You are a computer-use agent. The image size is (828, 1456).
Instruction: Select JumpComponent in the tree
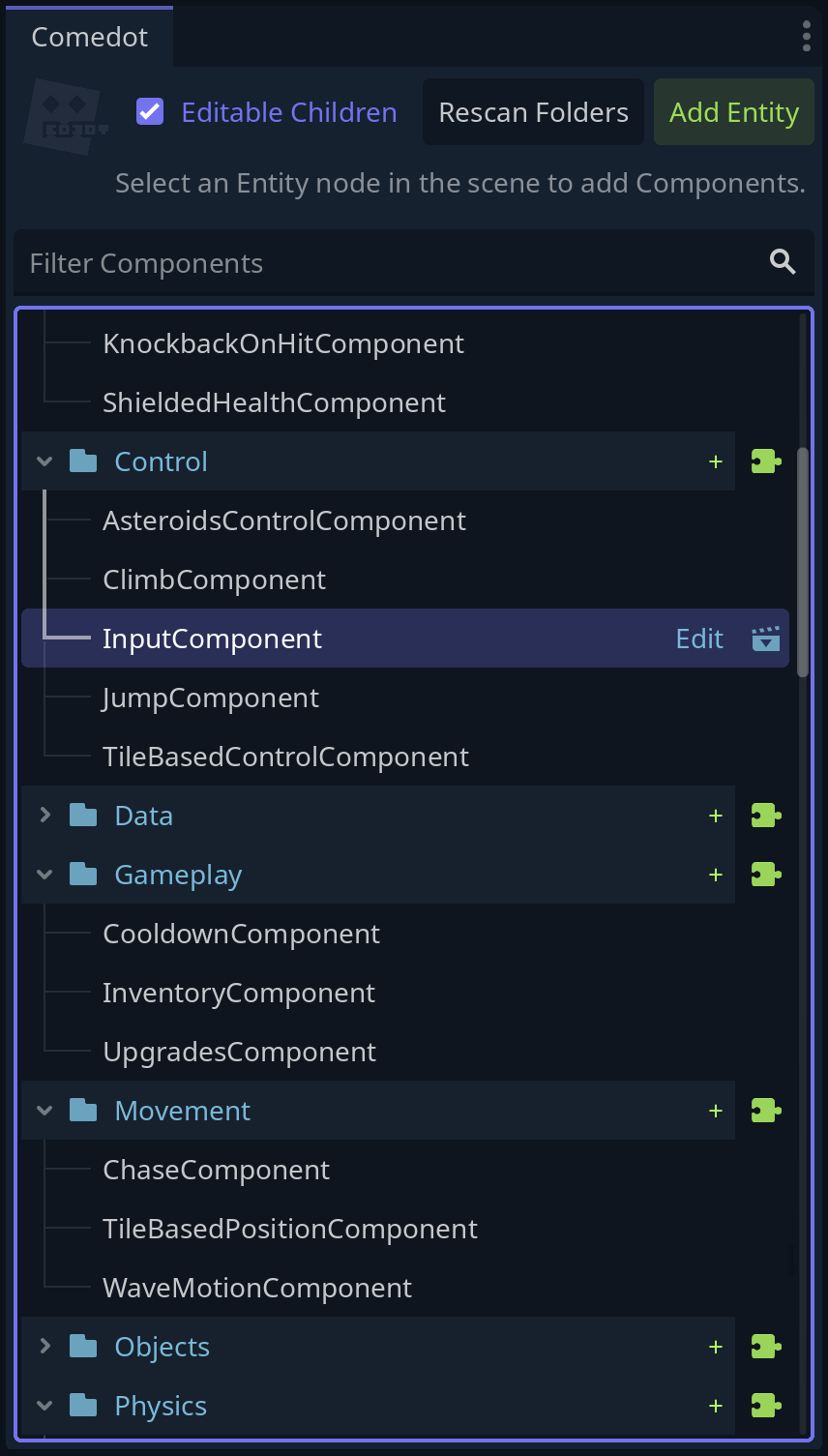pos(211,698)
